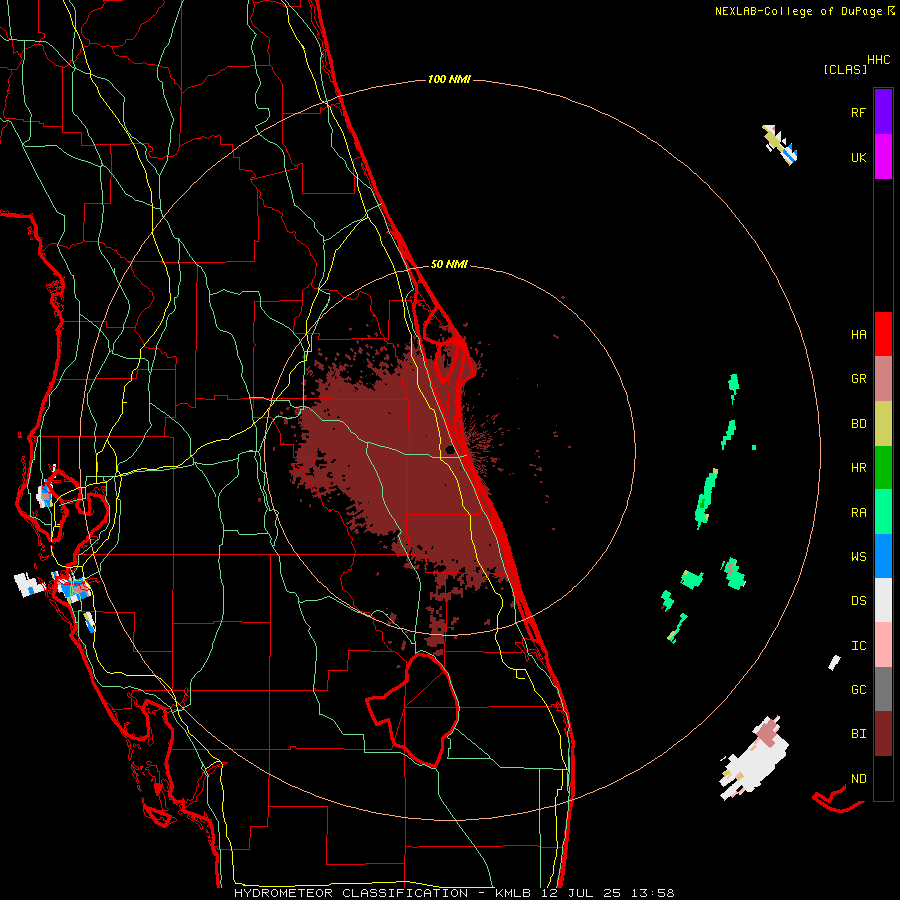The width and height of the screenshot is (900, 900).
Task: Click the RA light green swatch
Action: pos(883,512)
